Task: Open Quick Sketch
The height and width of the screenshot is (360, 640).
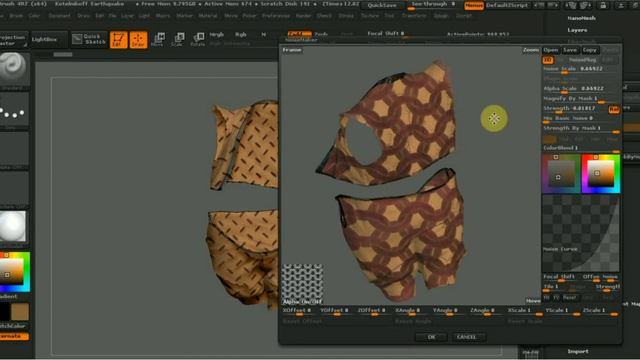Action: [x=89, y=39]
